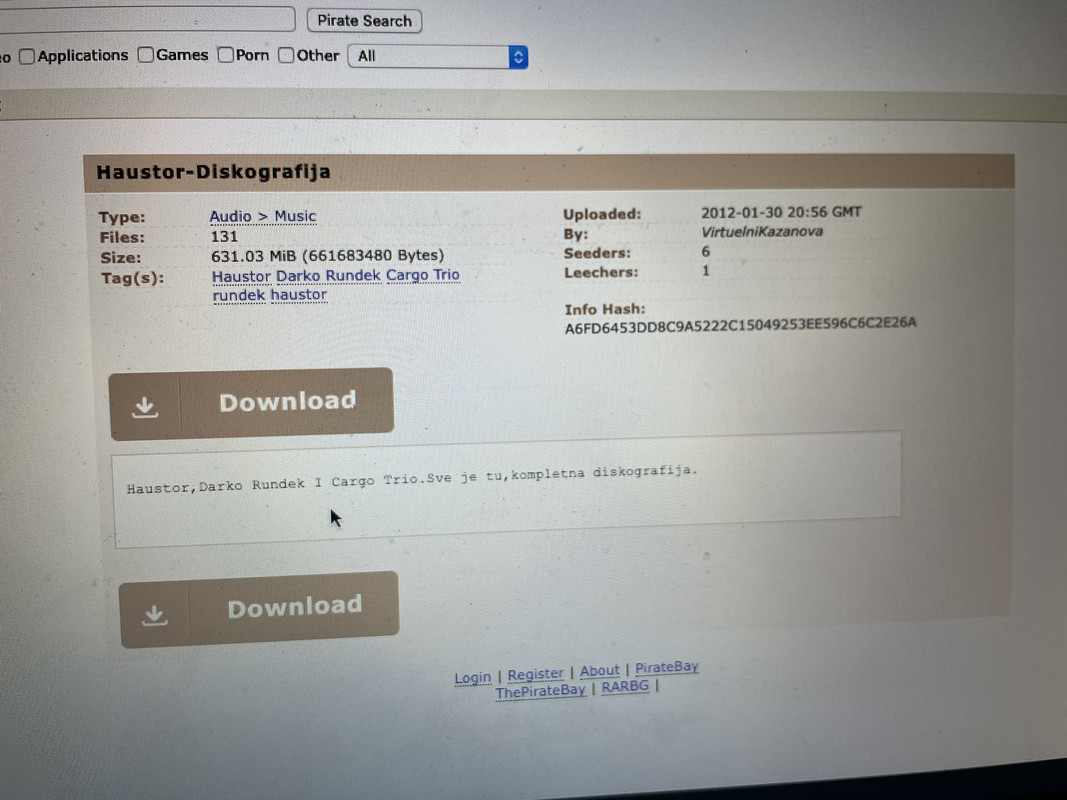The height and width of the screenshot is (800, 1067).
Task: Open the Cargo tag link
Action: pos(408,275)
